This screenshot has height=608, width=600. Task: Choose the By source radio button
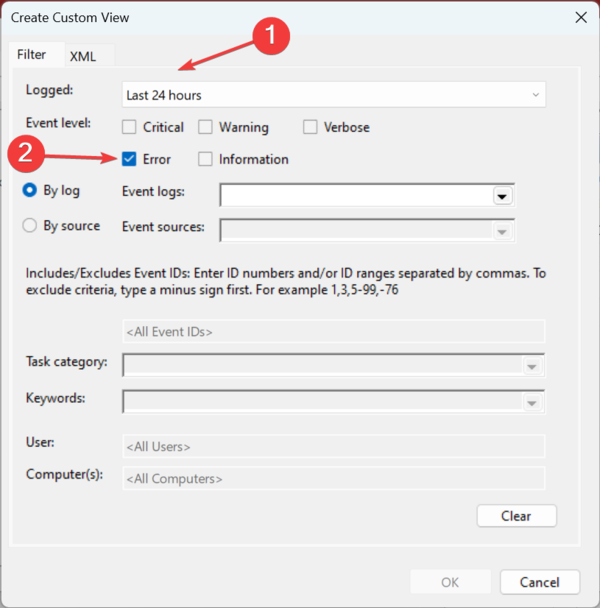(x=30, y=225)
